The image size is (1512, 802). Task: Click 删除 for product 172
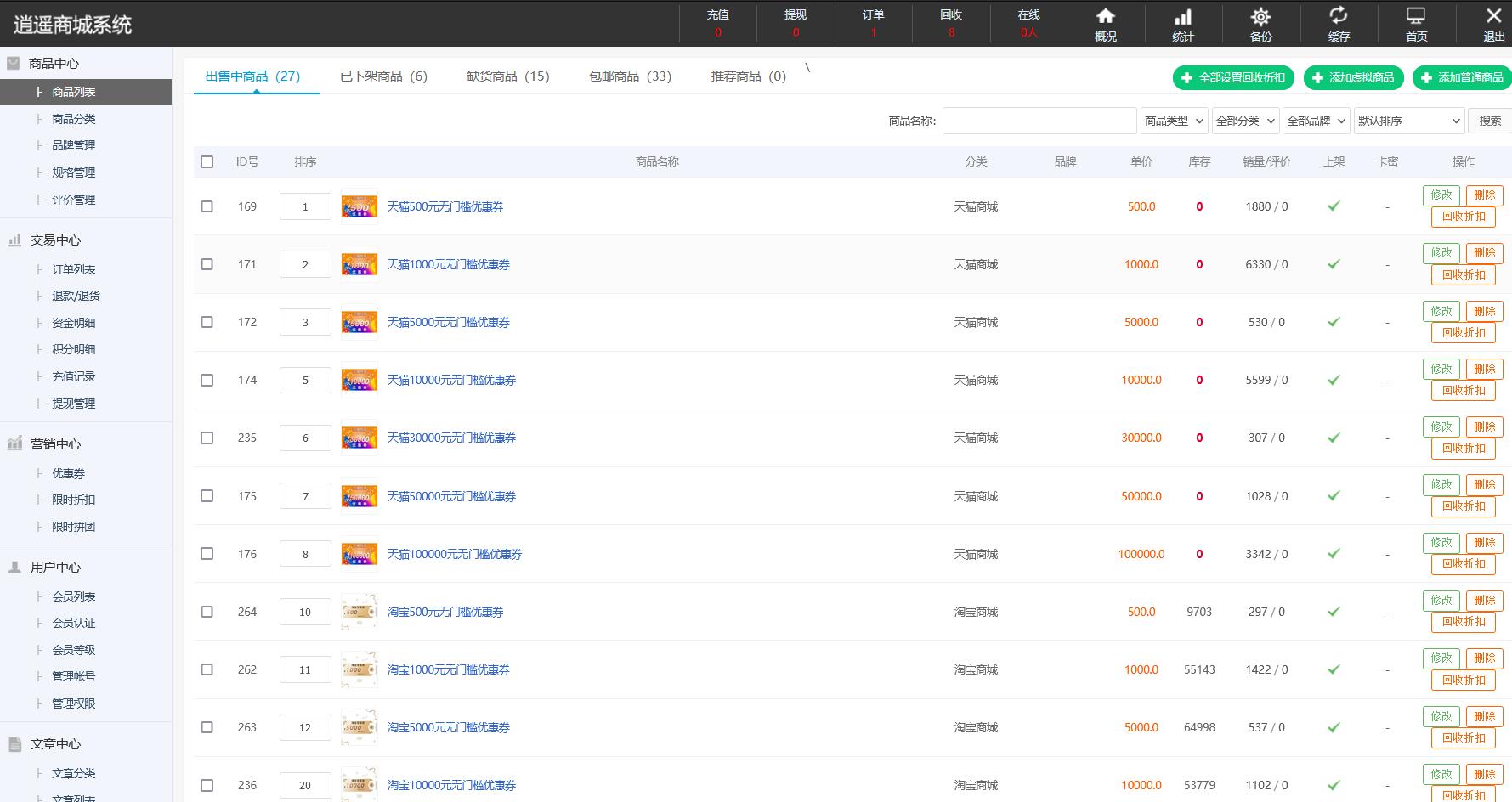tap(1484, 312)
